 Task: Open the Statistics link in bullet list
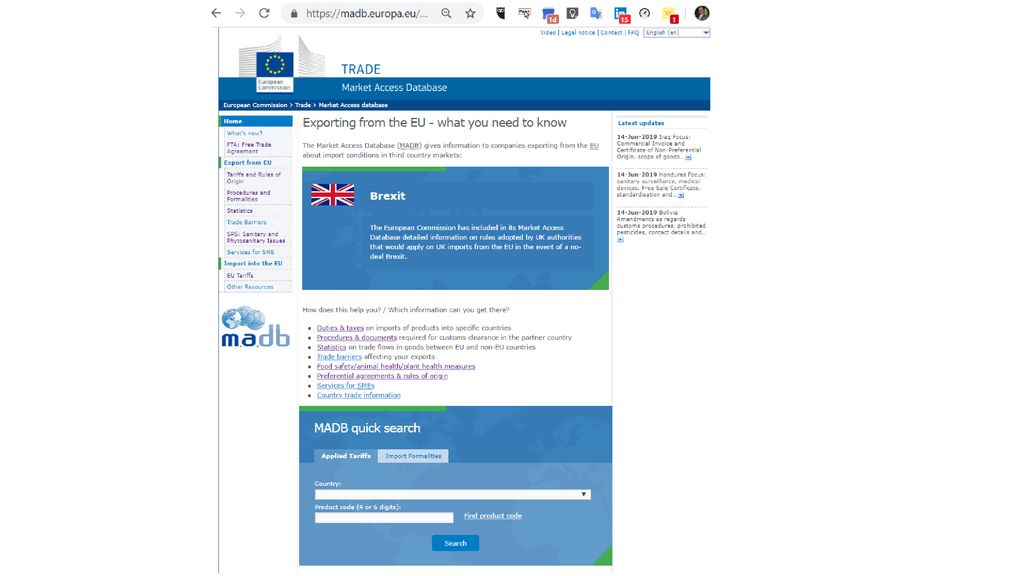point(331,347)
